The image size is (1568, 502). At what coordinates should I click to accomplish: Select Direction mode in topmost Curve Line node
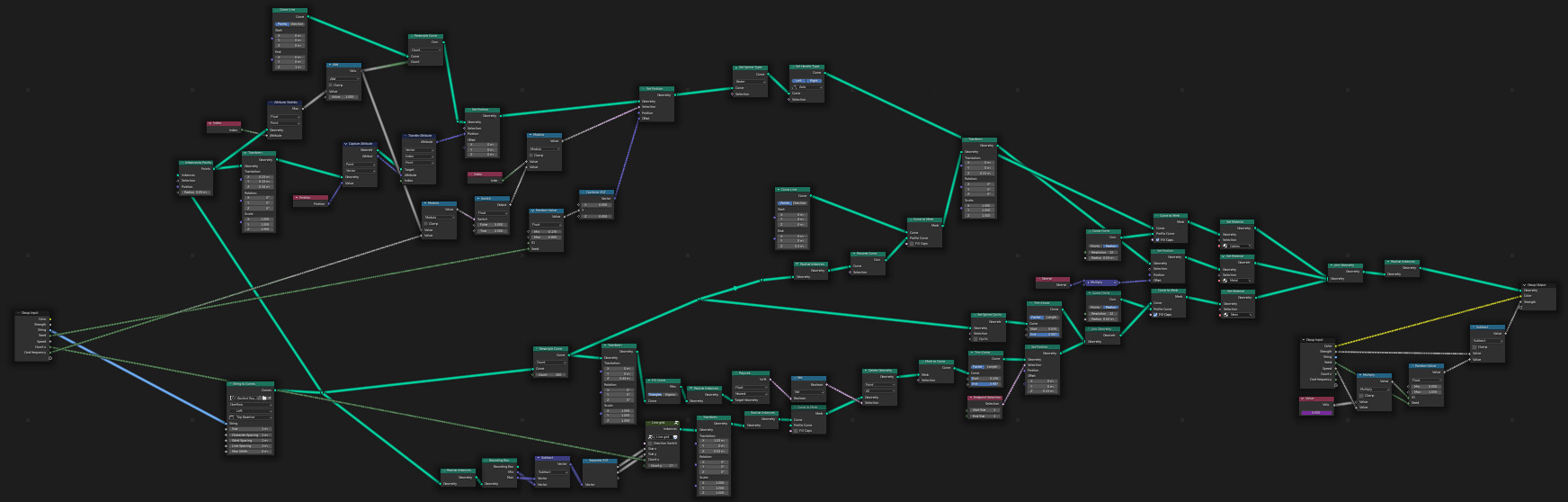[x=297, y=24]
